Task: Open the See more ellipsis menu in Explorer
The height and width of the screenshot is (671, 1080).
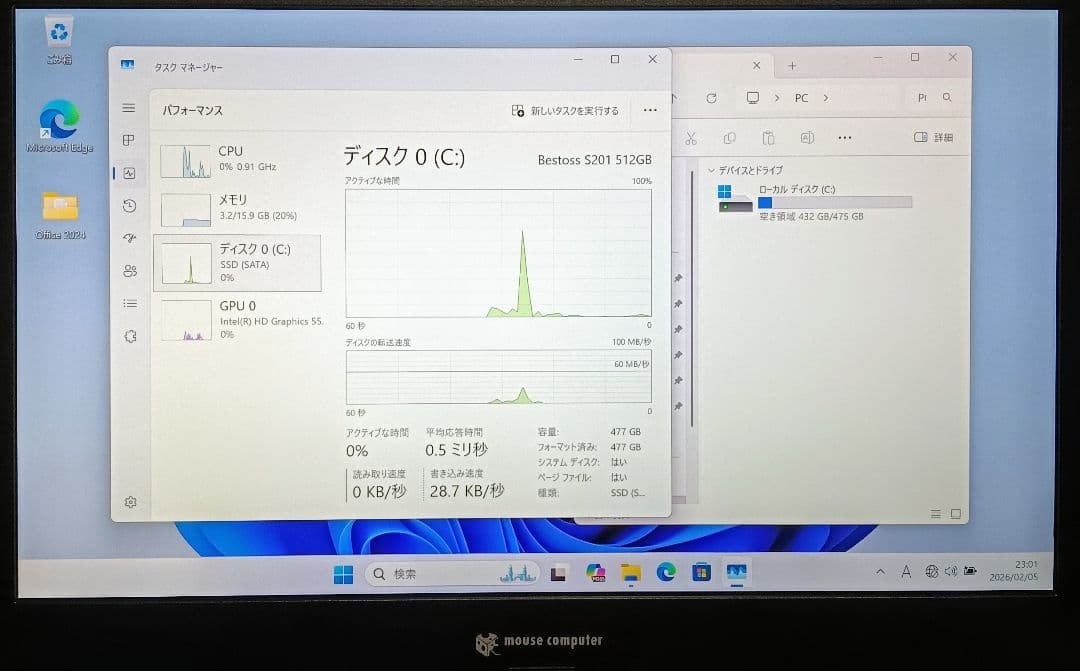Action: point(845,138)
